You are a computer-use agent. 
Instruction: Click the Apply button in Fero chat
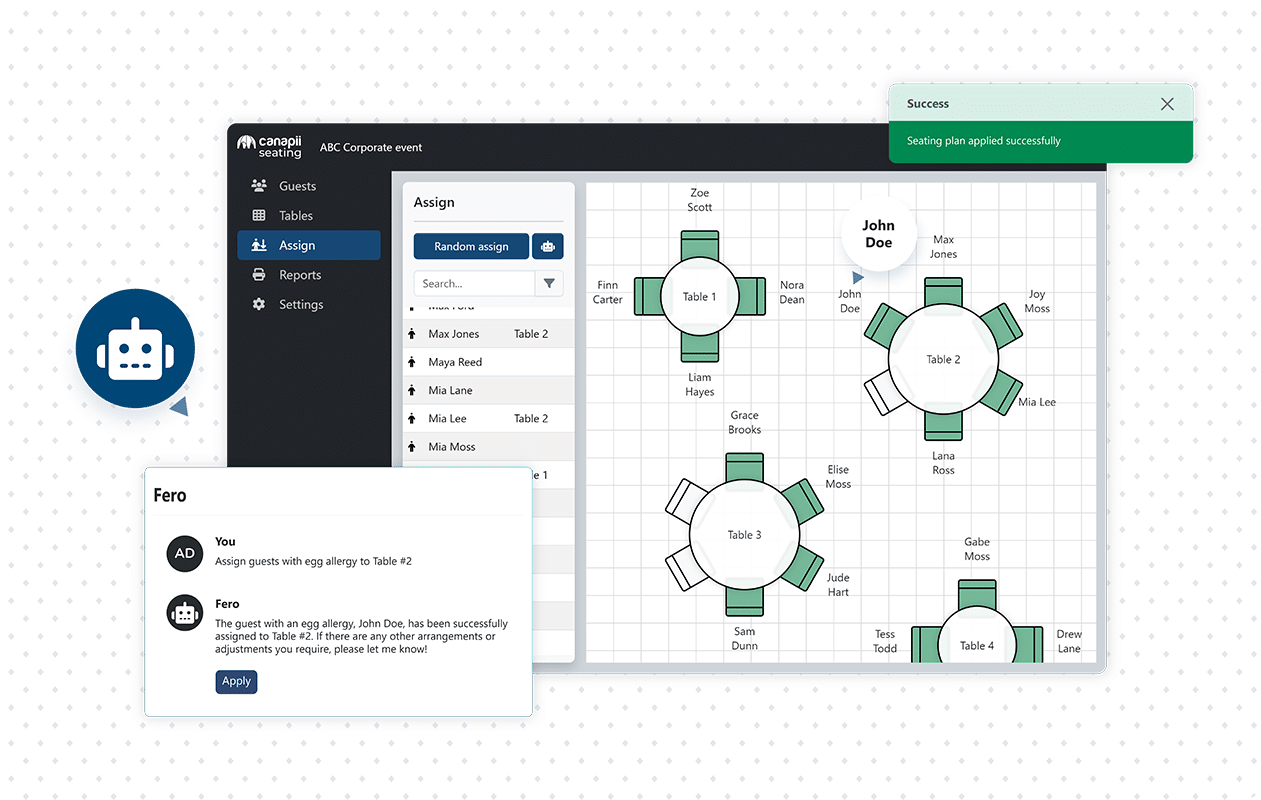(x=236, y=681)
